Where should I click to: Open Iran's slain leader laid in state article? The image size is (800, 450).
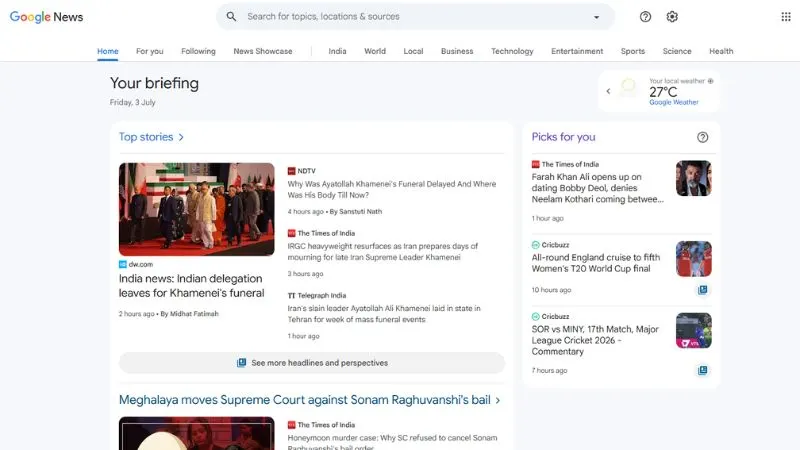tap(384, 314)
